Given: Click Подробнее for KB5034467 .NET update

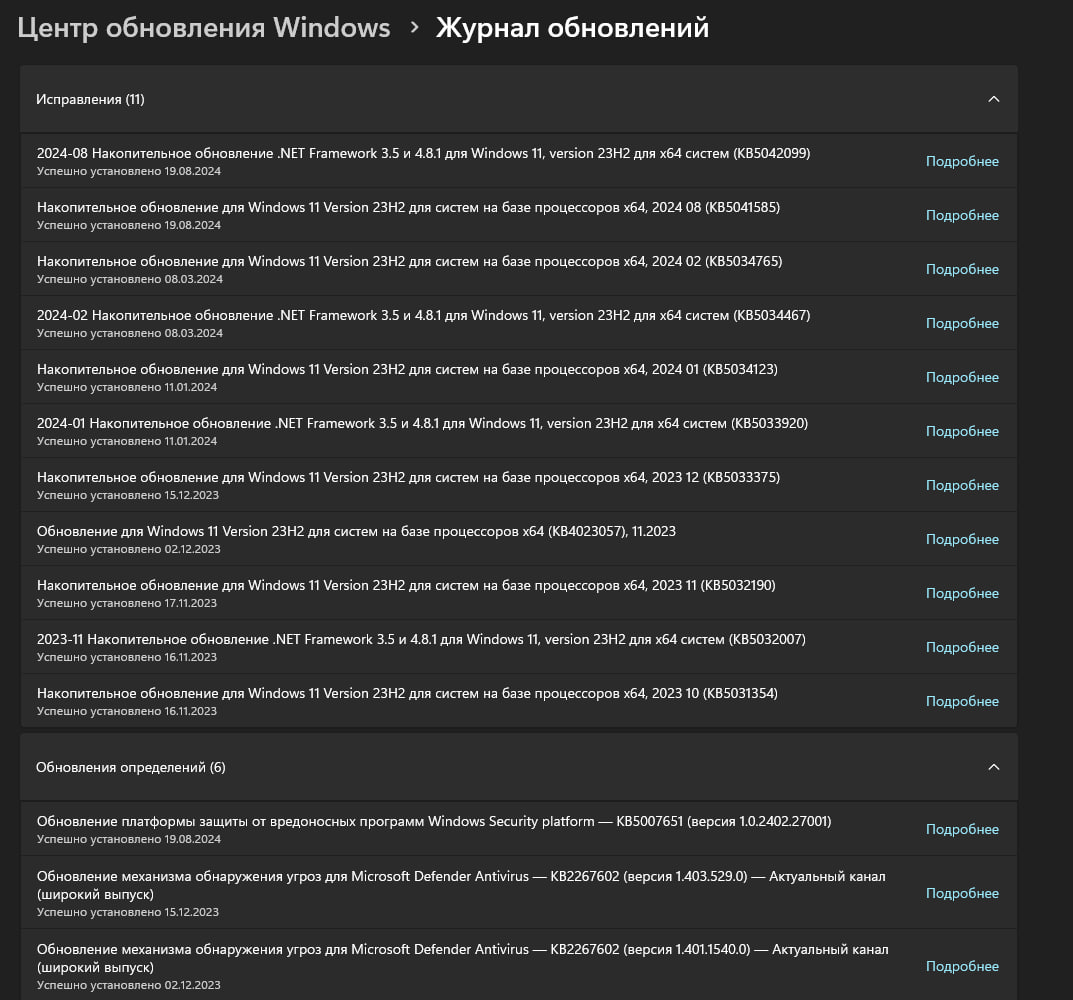Looking at the screenshot, I should [x=962, y=323].
